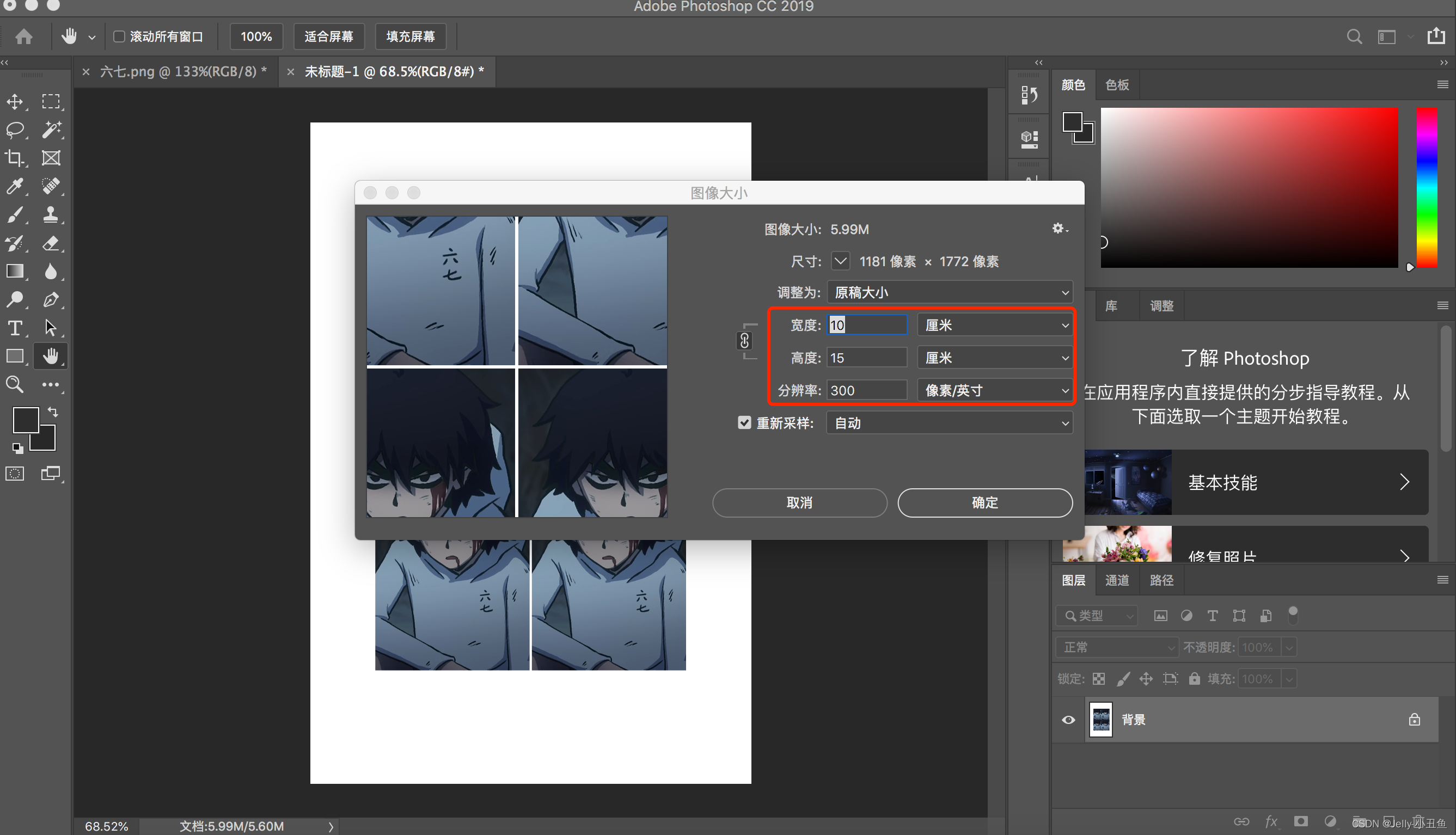Select the Eyedropper tool
Image resolution: width=1456 pixels, height=835 pixels.
coord(15,186)
